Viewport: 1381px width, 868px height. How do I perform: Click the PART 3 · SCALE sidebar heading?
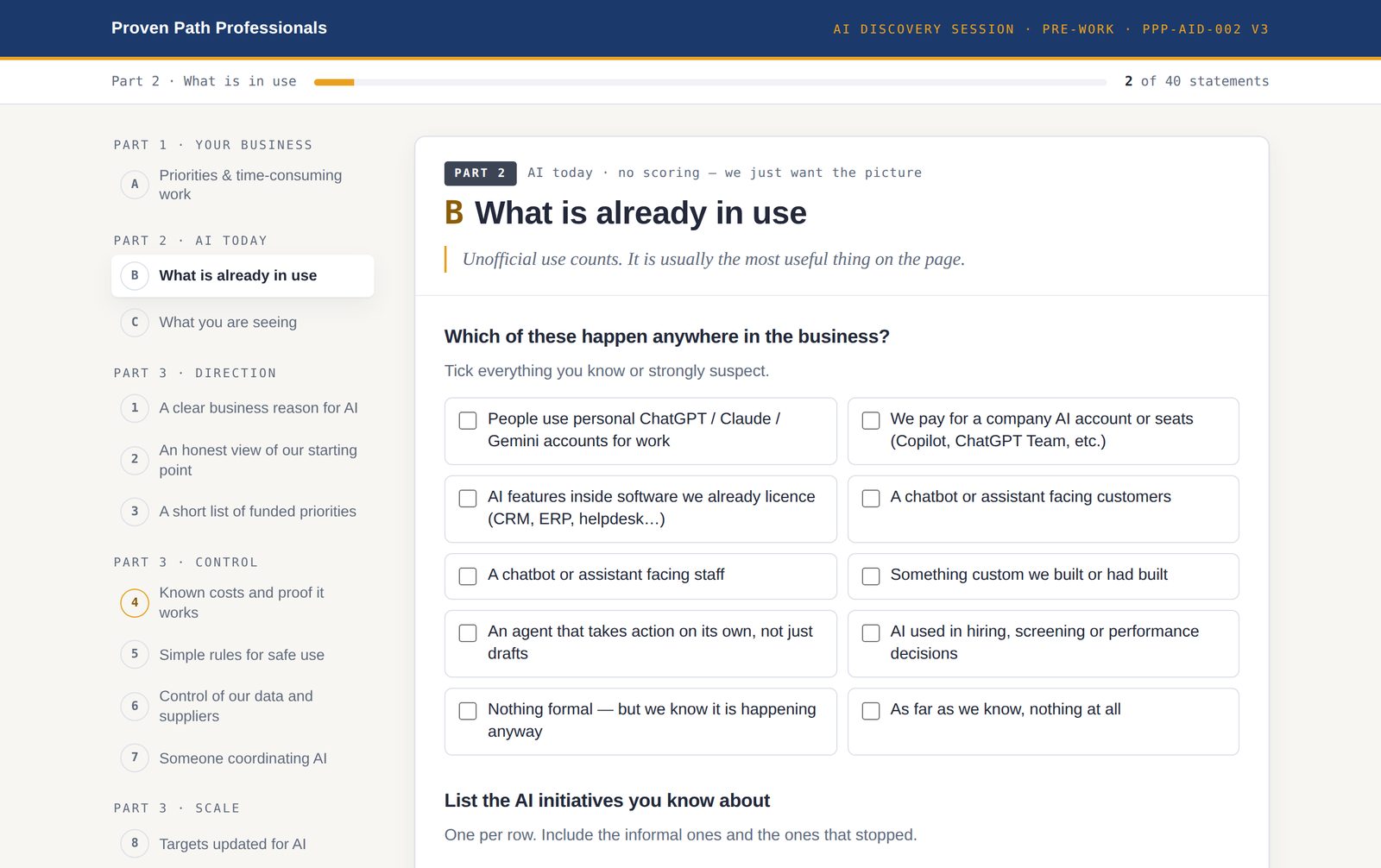click(x=177, y=808)
